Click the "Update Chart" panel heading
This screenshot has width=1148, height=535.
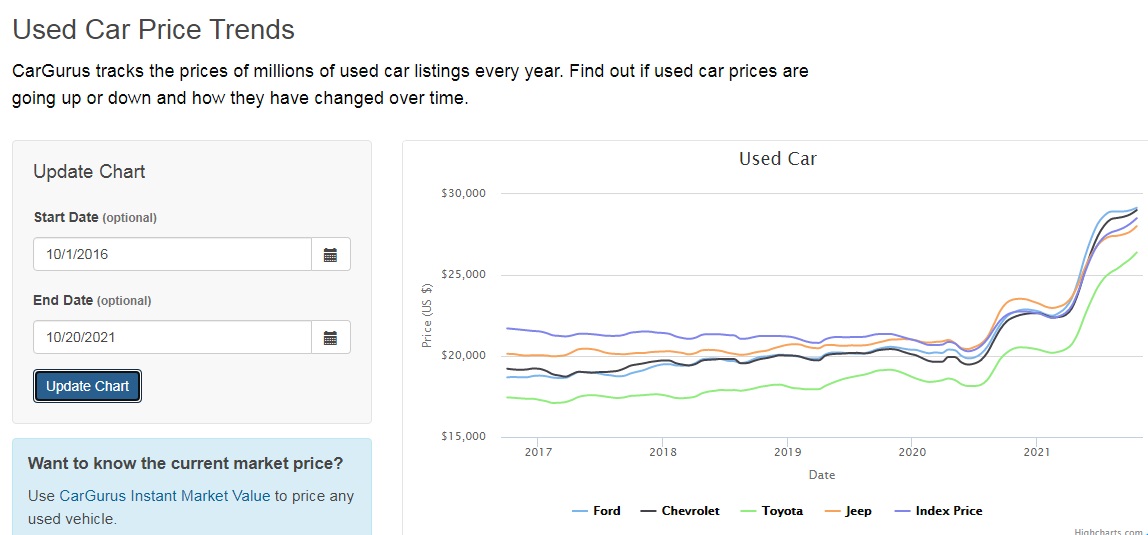[x=89, y=172]
